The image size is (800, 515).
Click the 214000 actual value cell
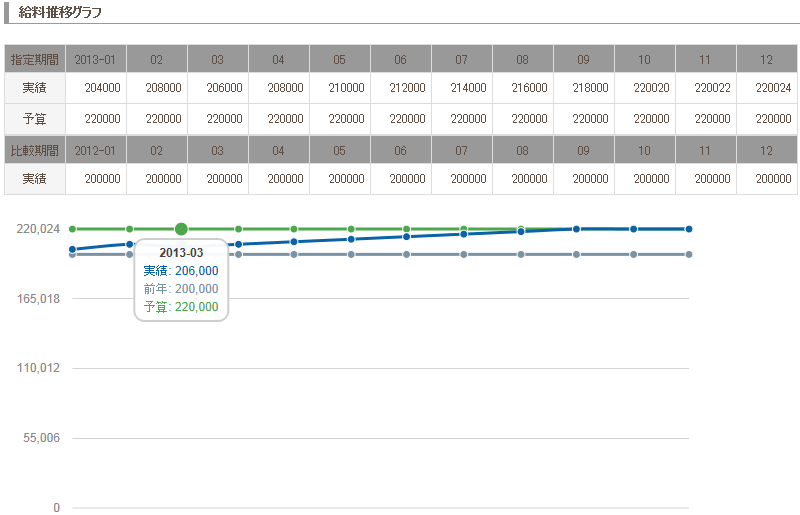(468, 88)
